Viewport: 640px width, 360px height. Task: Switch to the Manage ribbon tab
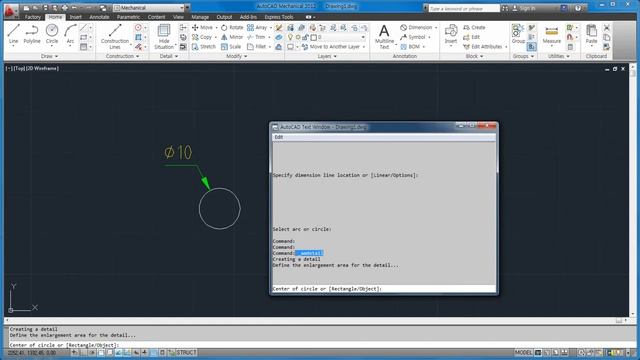click(200, 17)
